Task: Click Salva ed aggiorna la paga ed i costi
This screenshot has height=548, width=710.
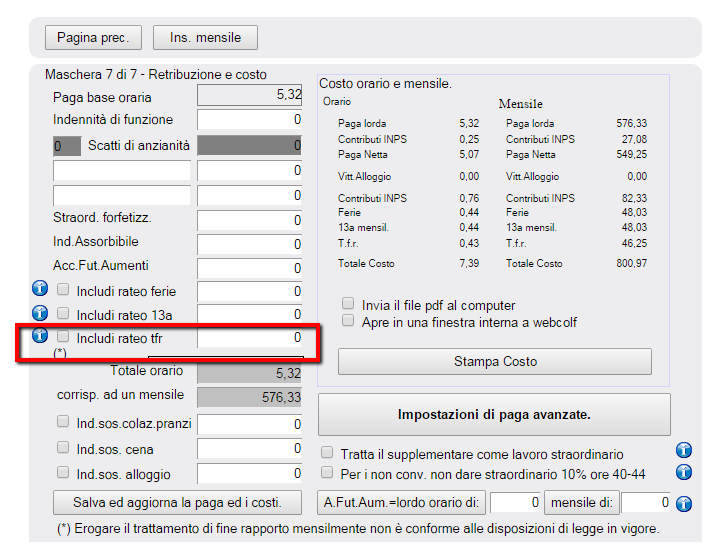Action: click(x=178, y=502)
